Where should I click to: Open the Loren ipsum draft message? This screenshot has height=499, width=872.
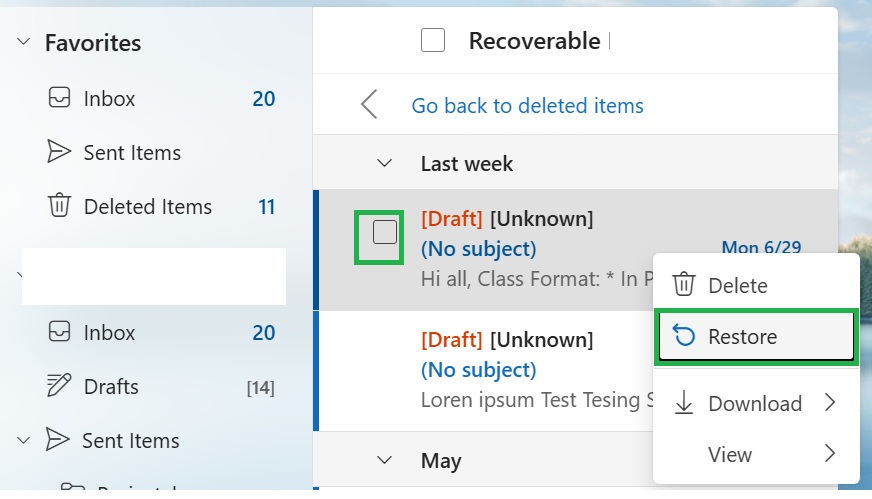tap(484, 371)
